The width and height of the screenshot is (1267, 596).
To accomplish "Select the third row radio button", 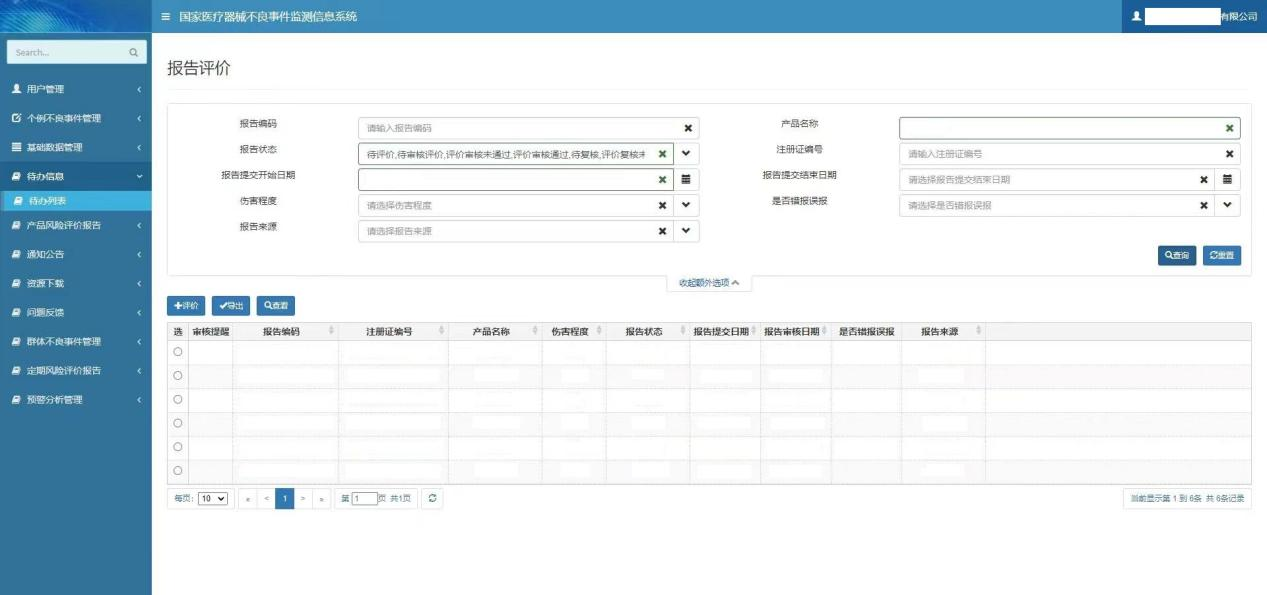I will pos(178,399).
